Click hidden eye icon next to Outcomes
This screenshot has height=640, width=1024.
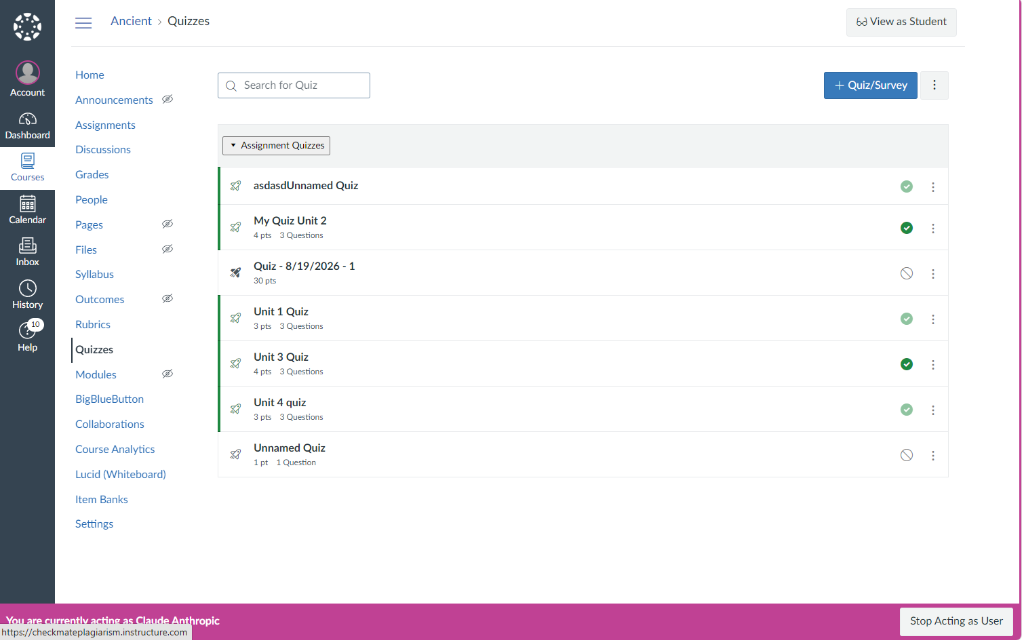(168, 298)
